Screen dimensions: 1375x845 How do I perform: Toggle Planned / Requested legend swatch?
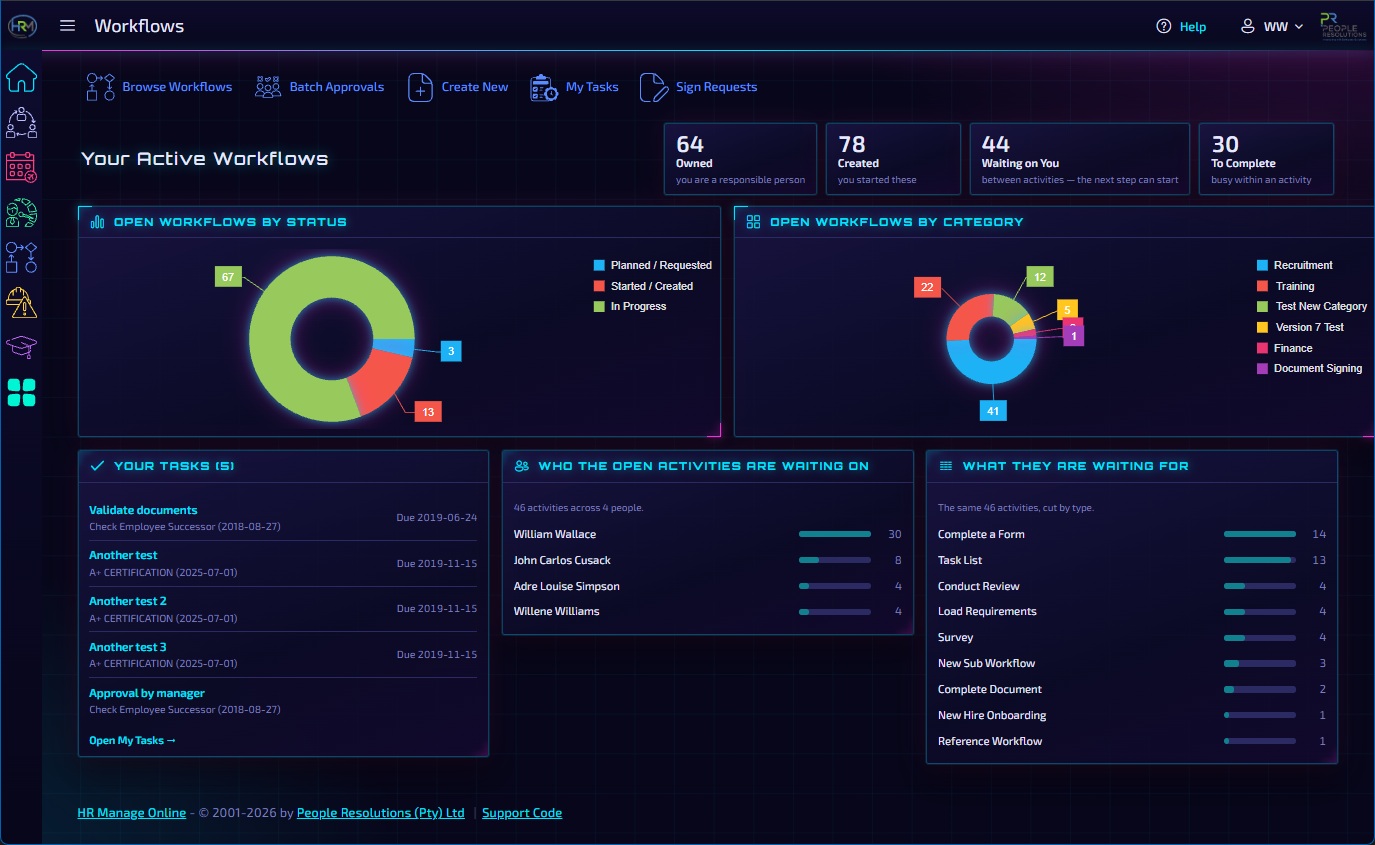[599, 265]
